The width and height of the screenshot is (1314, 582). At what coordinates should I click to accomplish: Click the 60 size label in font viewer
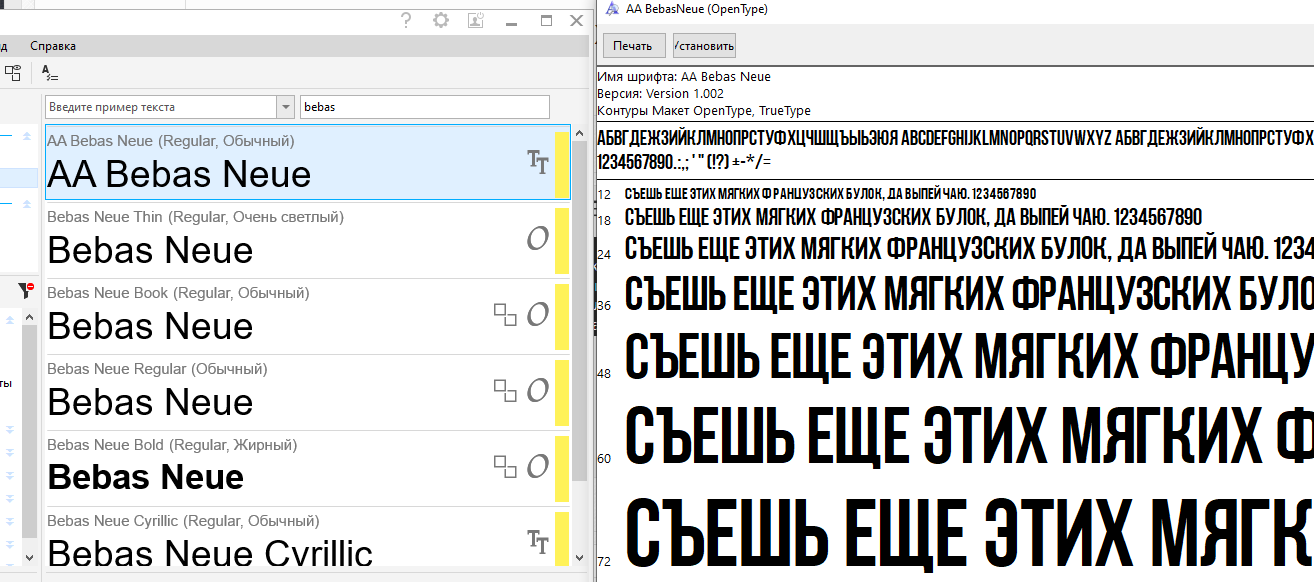[604, 459]
